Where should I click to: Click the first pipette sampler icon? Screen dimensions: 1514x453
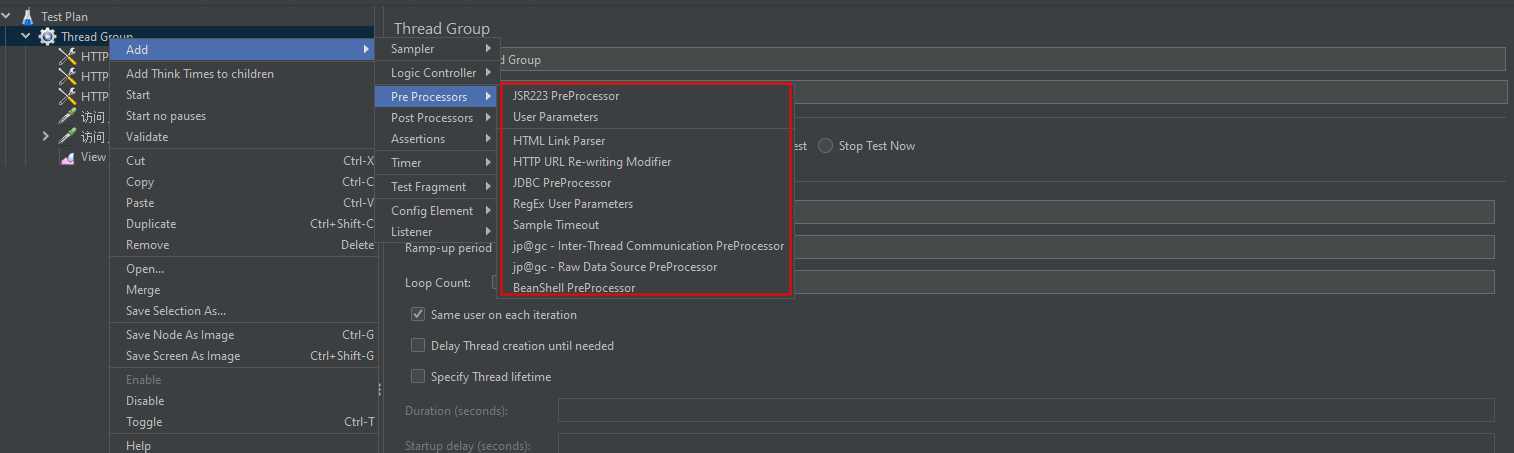[x=67, y=117]
